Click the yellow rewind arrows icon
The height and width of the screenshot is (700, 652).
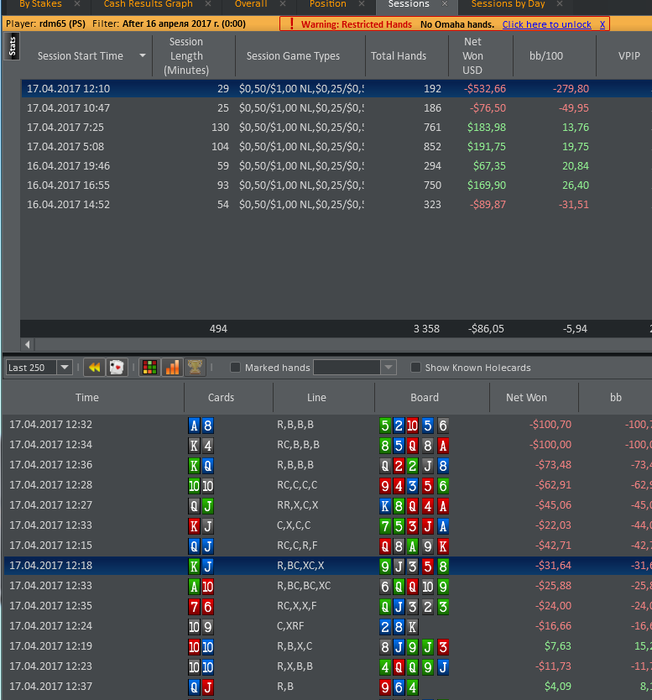(94, 368)
